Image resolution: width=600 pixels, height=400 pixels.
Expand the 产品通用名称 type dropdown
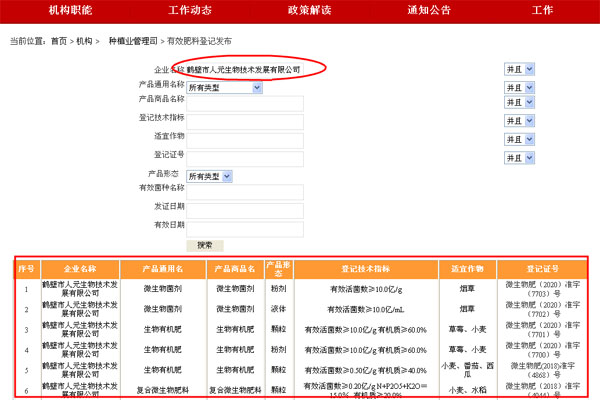(224, 88)
